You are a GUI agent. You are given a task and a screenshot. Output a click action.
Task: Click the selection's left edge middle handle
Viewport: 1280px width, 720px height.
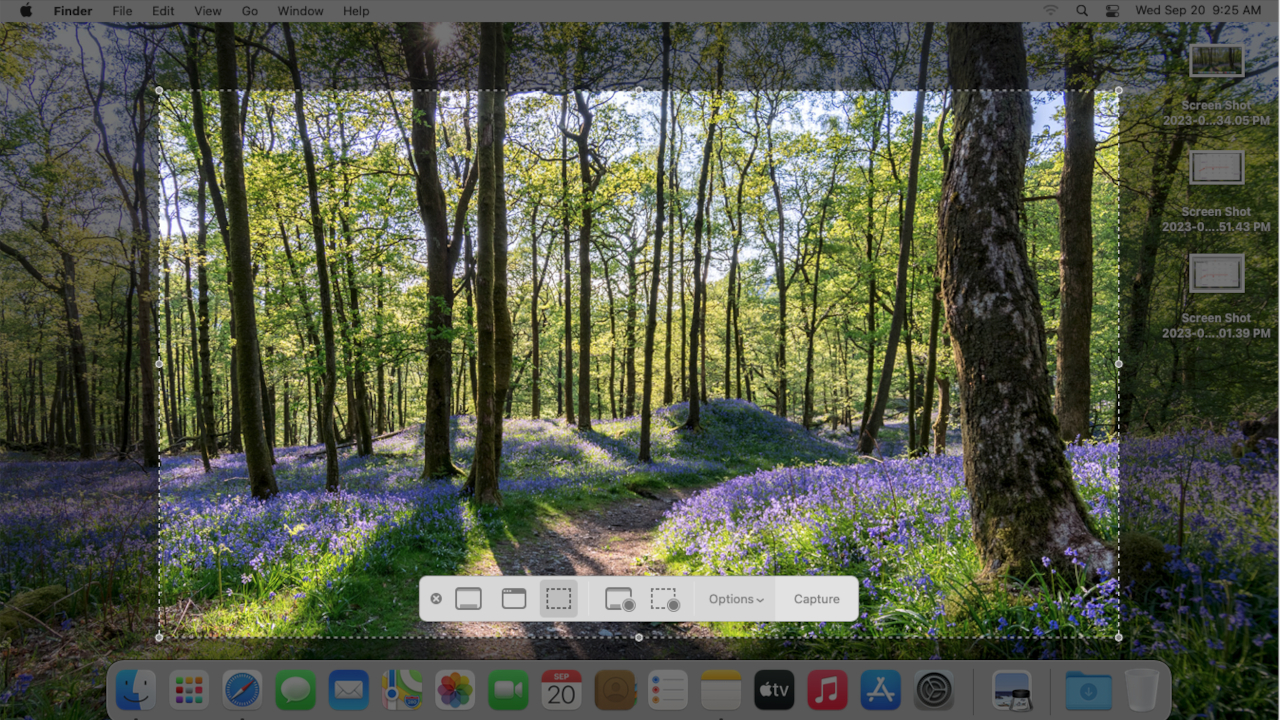(x=159, y=364)
